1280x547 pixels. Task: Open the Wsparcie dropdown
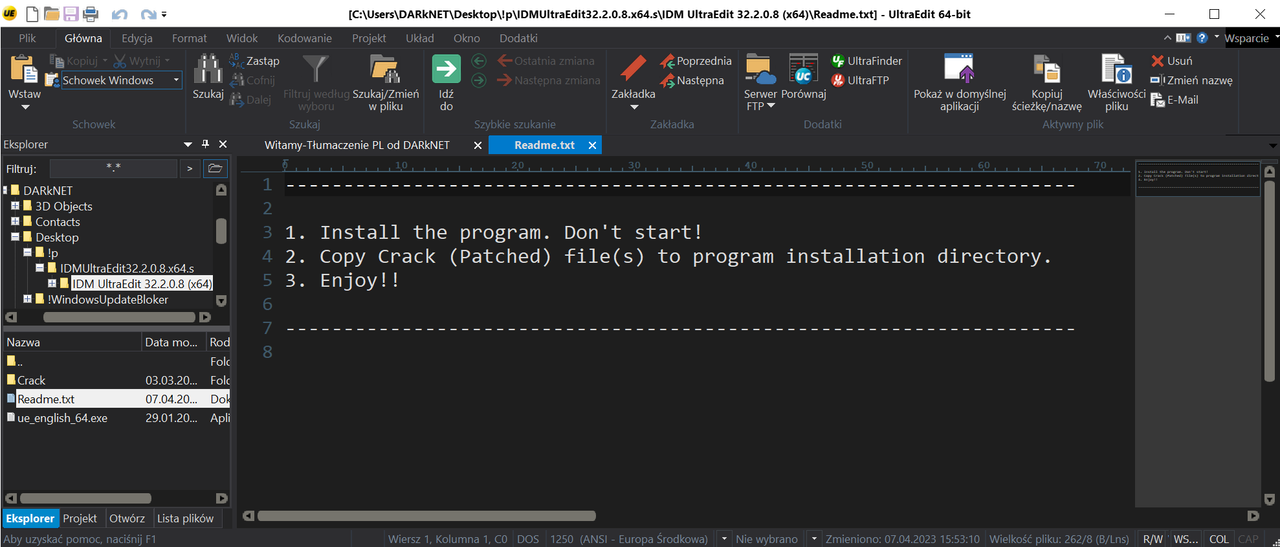click(1252, 38)
